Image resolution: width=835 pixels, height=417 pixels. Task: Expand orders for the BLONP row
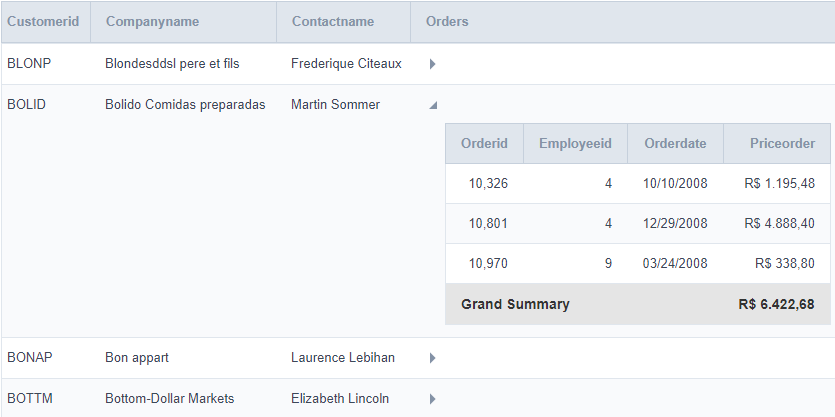click(x=433, y=64)
